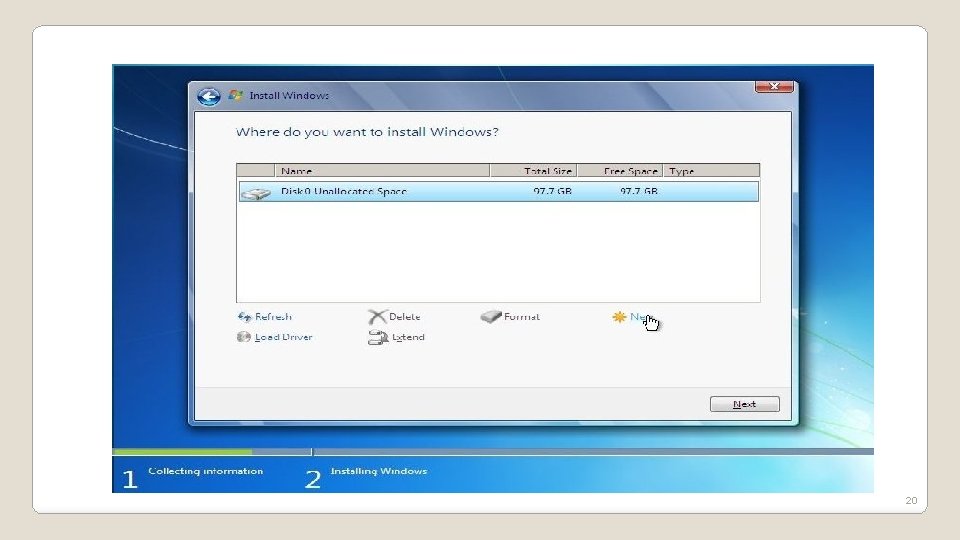
Task: Click the Install Windows title text
Action: [289, 96]
